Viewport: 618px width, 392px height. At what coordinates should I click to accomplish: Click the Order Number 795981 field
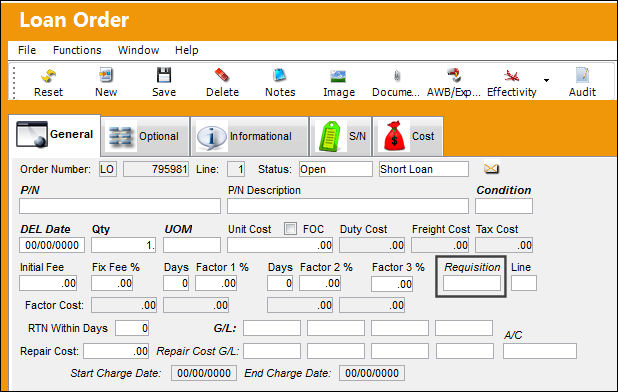[156, 169]
